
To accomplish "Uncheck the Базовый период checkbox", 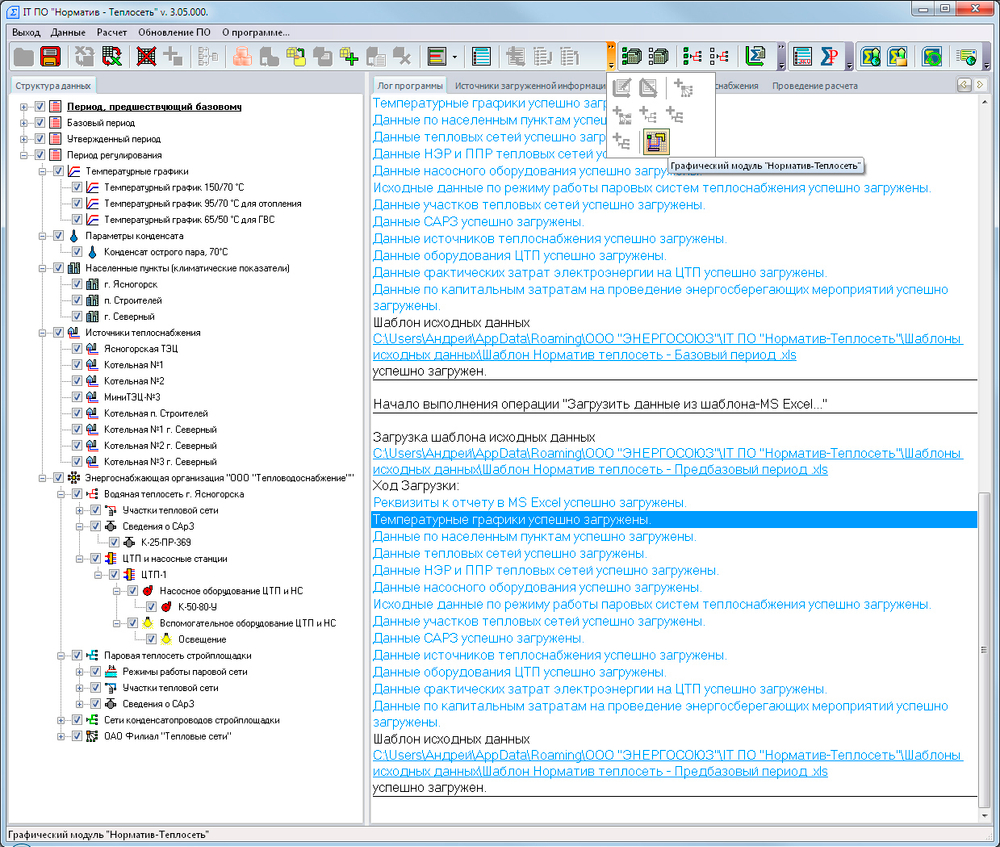I will point(40,123).
